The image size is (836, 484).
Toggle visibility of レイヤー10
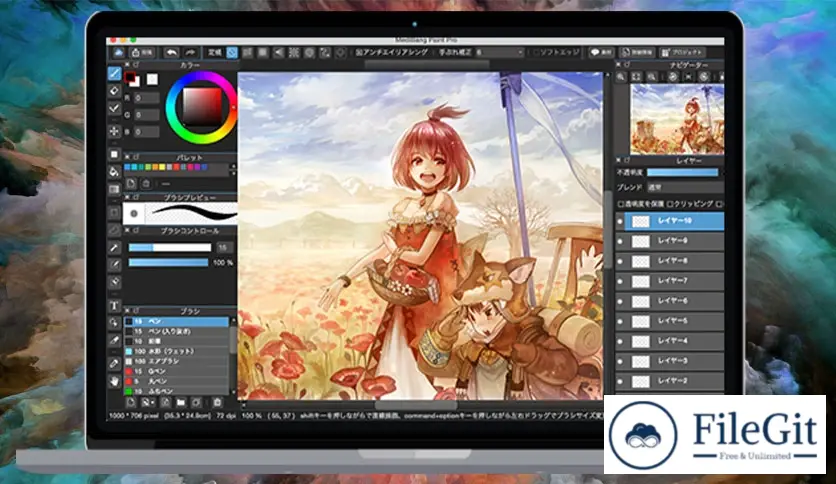pos(620,221)
